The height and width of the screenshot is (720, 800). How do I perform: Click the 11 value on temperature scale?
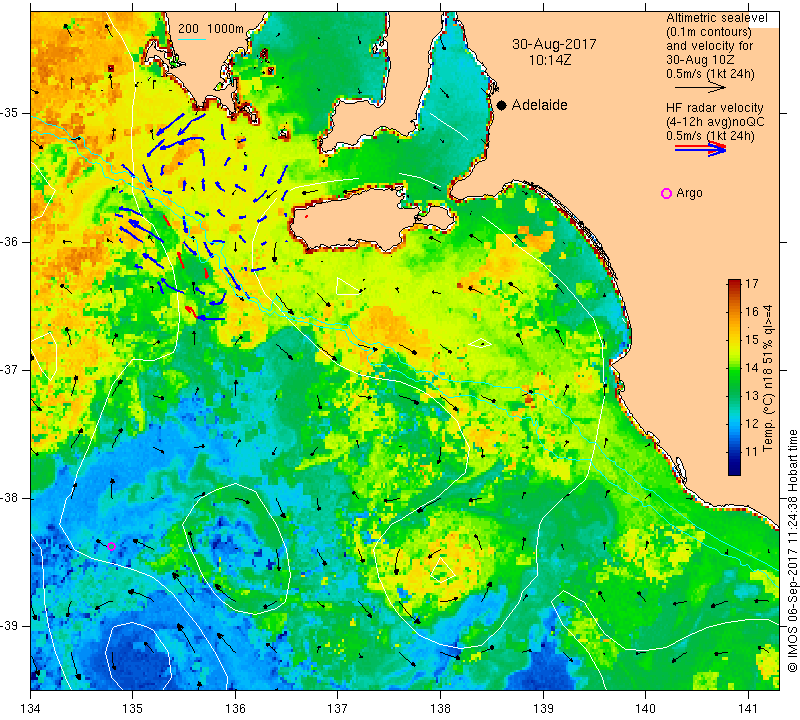click(x=752, y=452)
